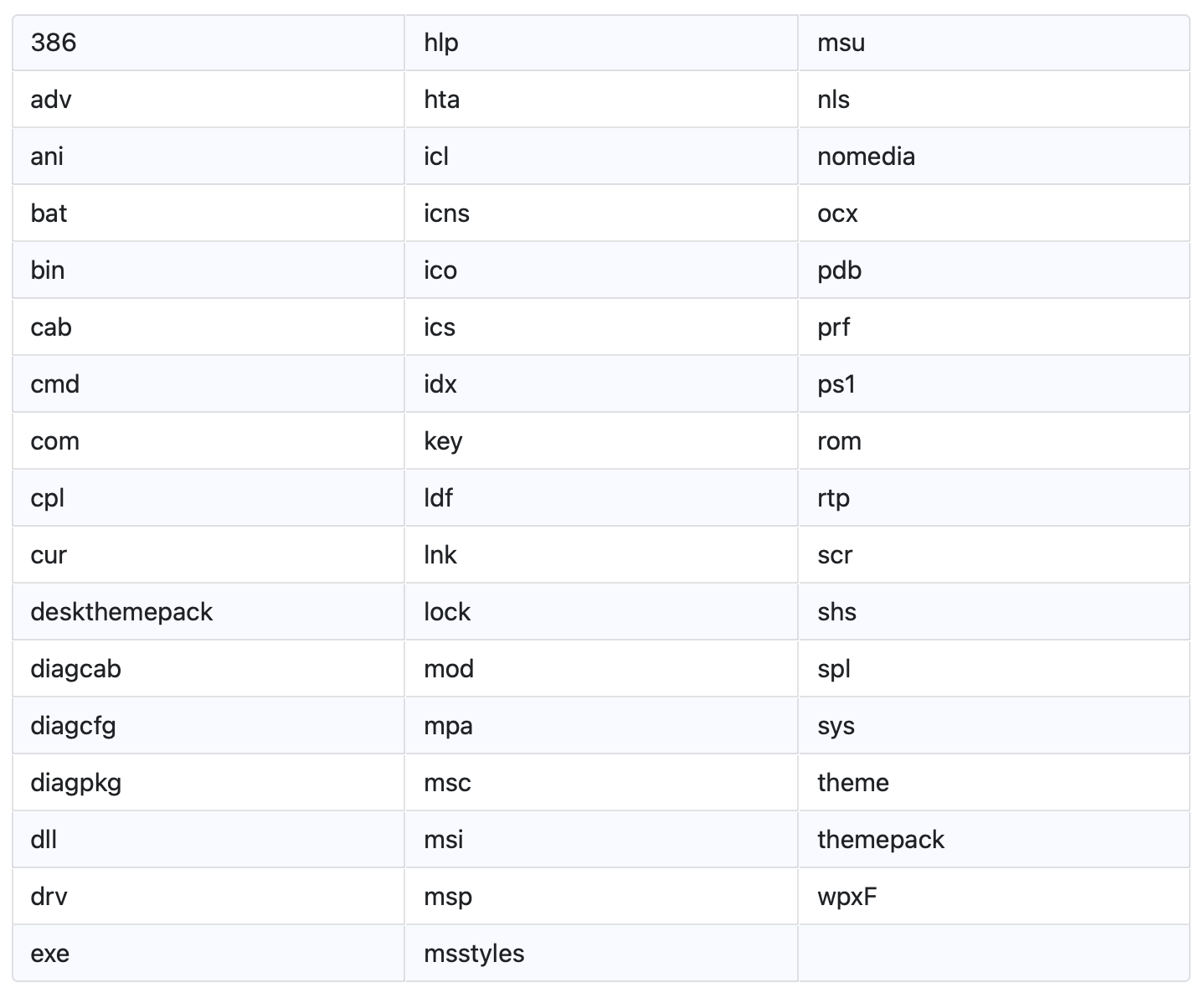The image size is (1204, 993).
Task: Click the "bat" extension cell
Action: pyautogui.click(x=49, y=214)
